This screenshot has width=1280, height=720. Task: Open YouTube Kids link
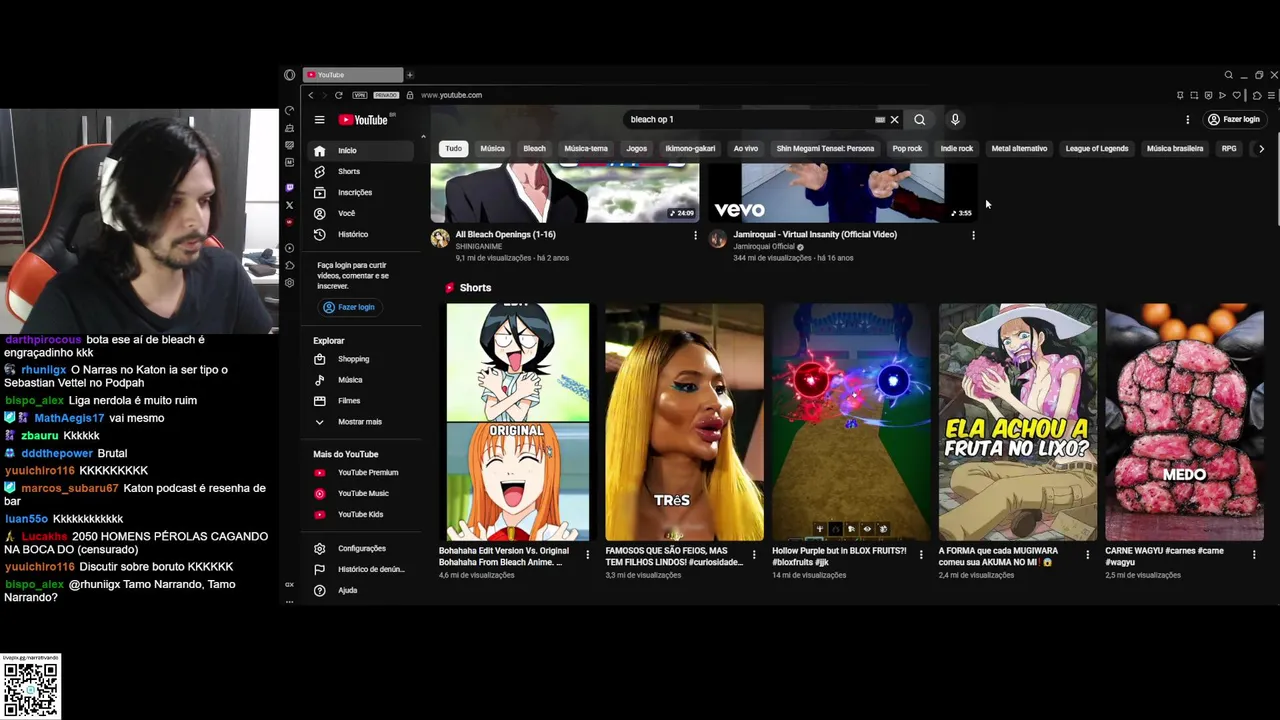(x=362, y=514)
